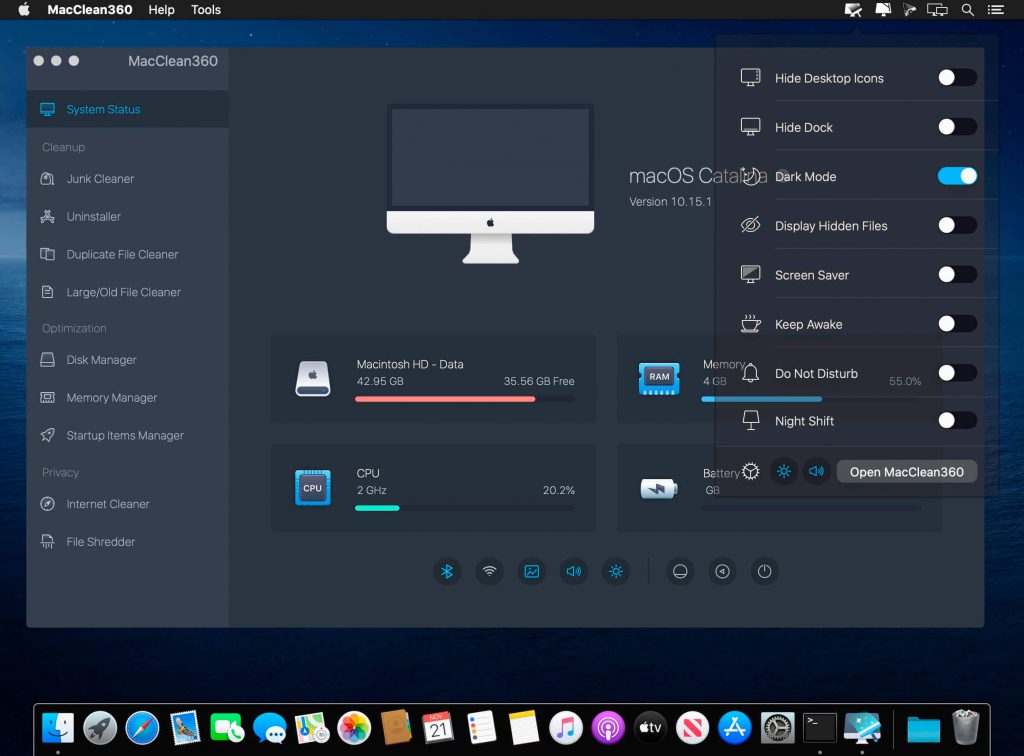Click the power button icon
Screen dimensions: 1024x756
pos(764,572)
